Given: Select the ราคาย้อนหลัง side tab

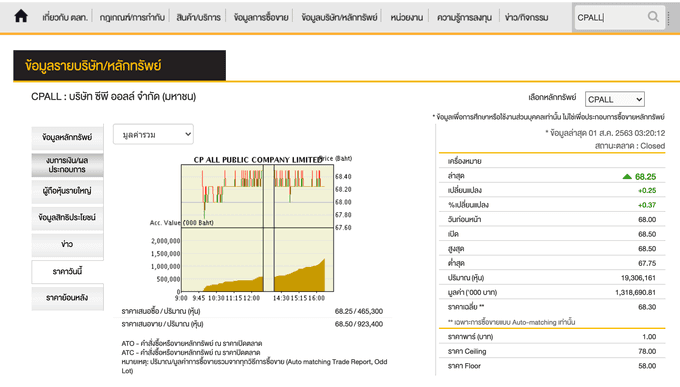Looking at the screenshot, I should point(67,298).
